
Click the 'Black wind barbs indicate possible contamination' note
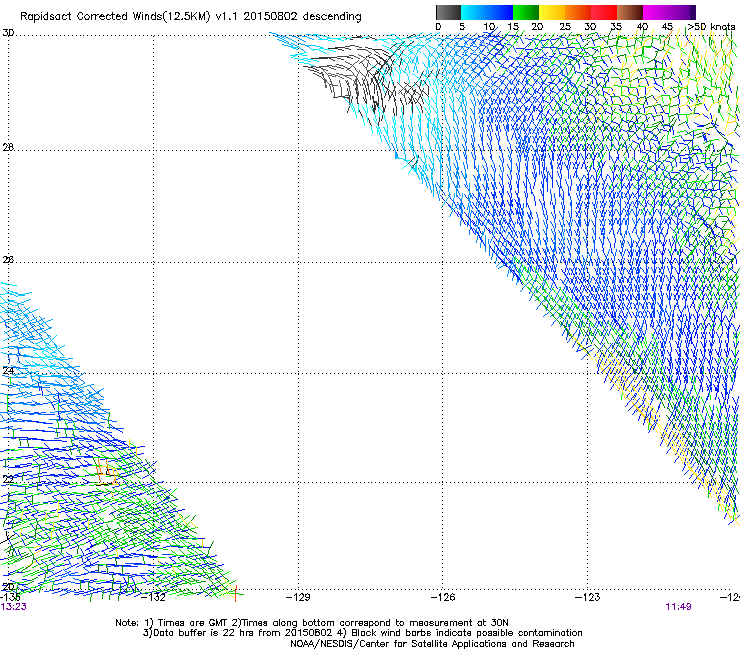[467, 633]
